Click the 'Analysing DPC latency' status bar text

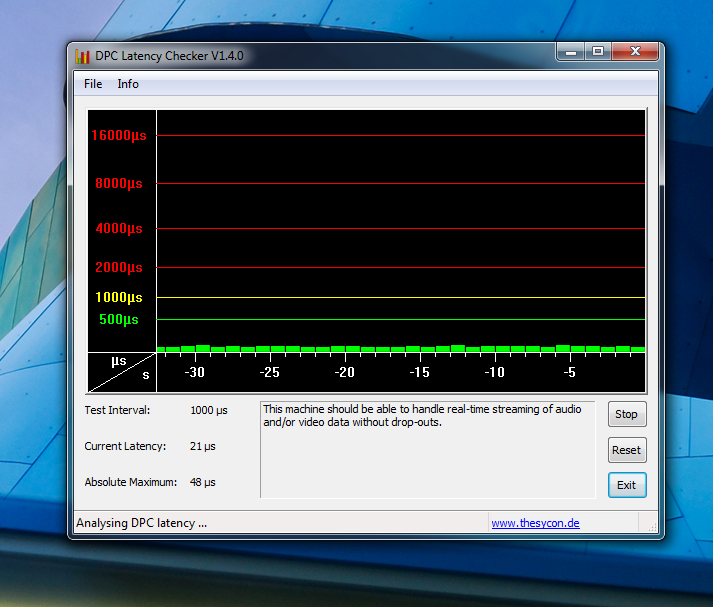(x=142, y=523)
